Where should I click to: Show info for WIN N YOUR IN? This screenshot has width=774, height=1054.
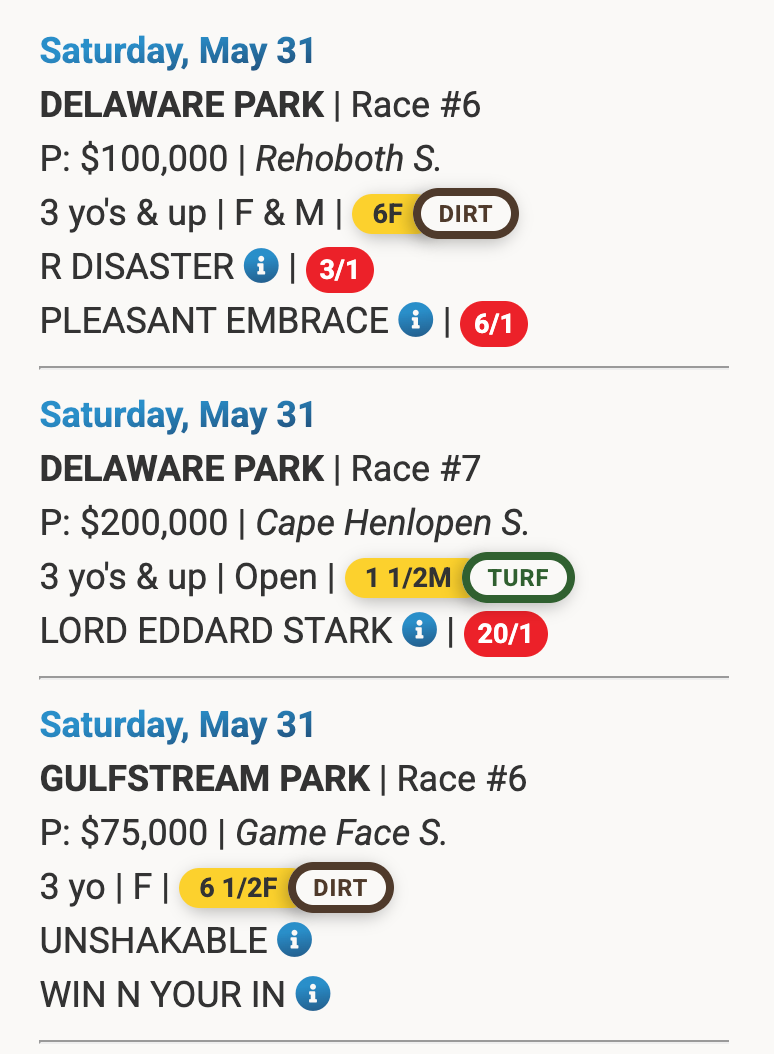pos(313,994)
